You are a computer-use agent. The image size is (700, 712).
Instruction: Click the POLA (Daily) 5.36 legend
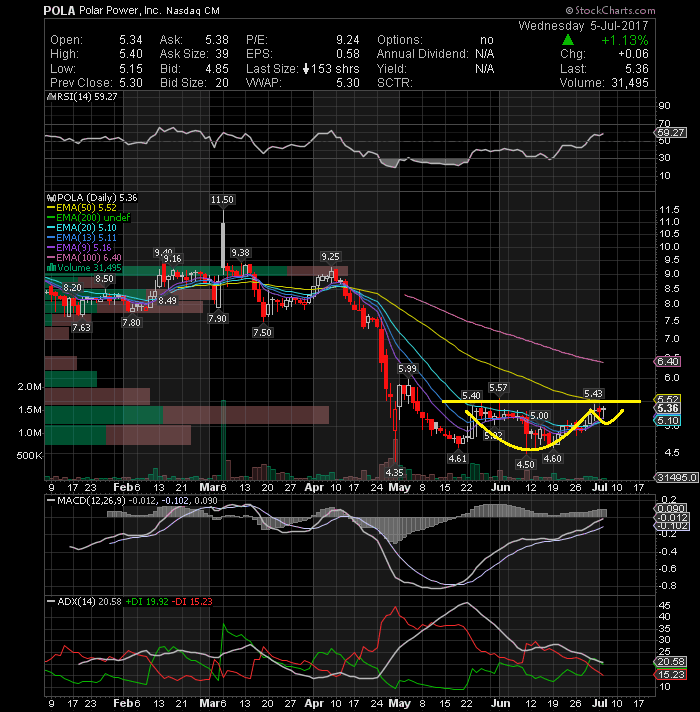pyautogui.click(x=92, y=198)
